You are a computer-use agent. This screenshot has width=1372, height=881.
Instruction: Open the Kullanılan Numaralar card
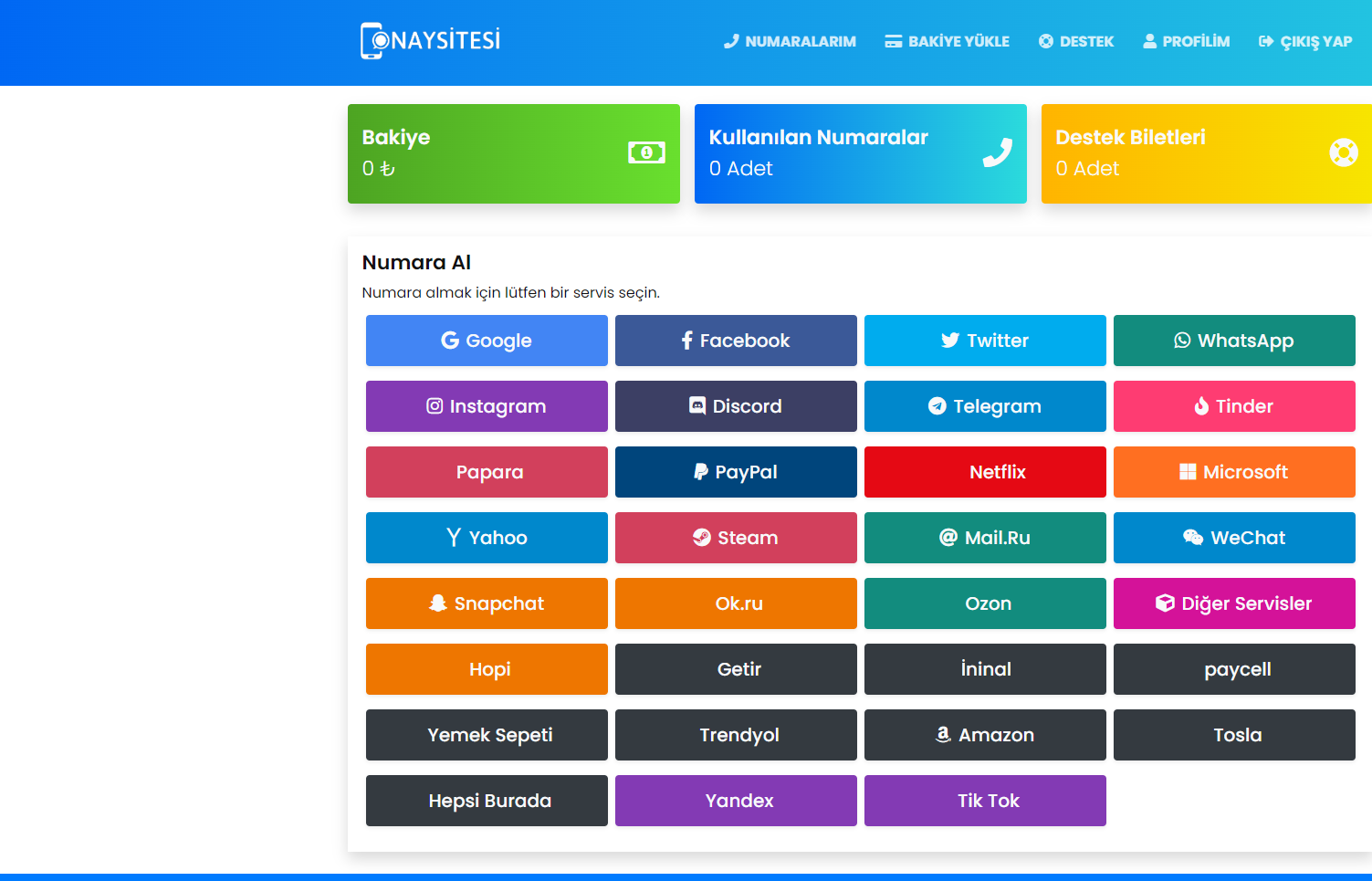(x=861, y=153)
